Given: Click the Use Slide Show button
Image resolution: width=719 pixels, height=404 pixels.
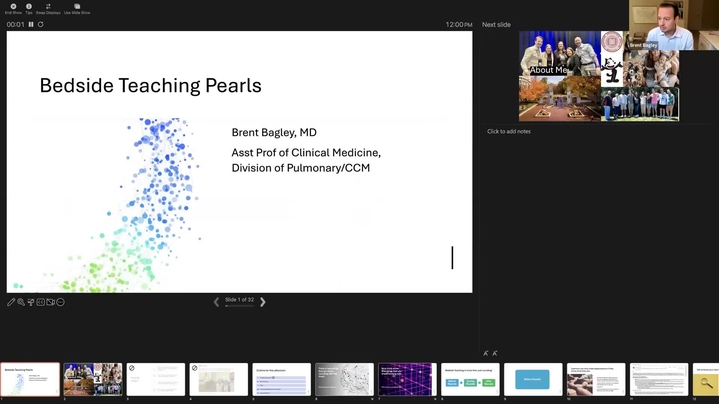Looking at the screenshot, I should [76, 8].
